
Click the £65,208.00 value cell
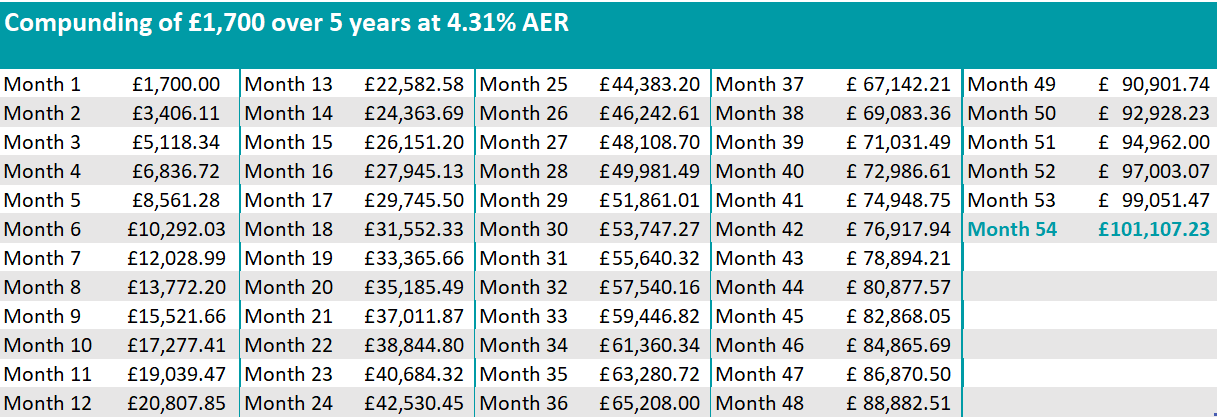coord(650,404)
